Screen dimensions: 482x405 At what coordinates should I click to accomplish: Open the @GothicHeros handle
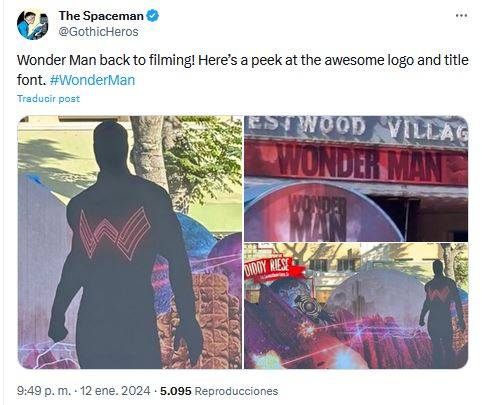pos(98,32)
